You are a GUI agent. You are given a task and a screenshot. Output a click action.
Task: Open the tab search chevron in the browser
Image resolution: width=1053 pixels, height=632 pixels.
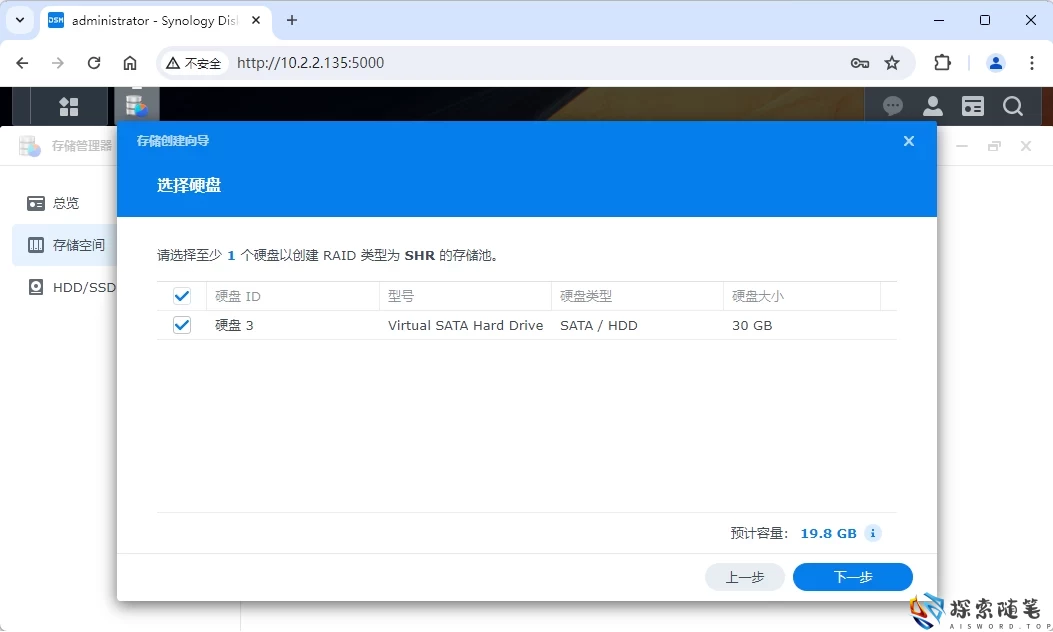coord(19,20)
